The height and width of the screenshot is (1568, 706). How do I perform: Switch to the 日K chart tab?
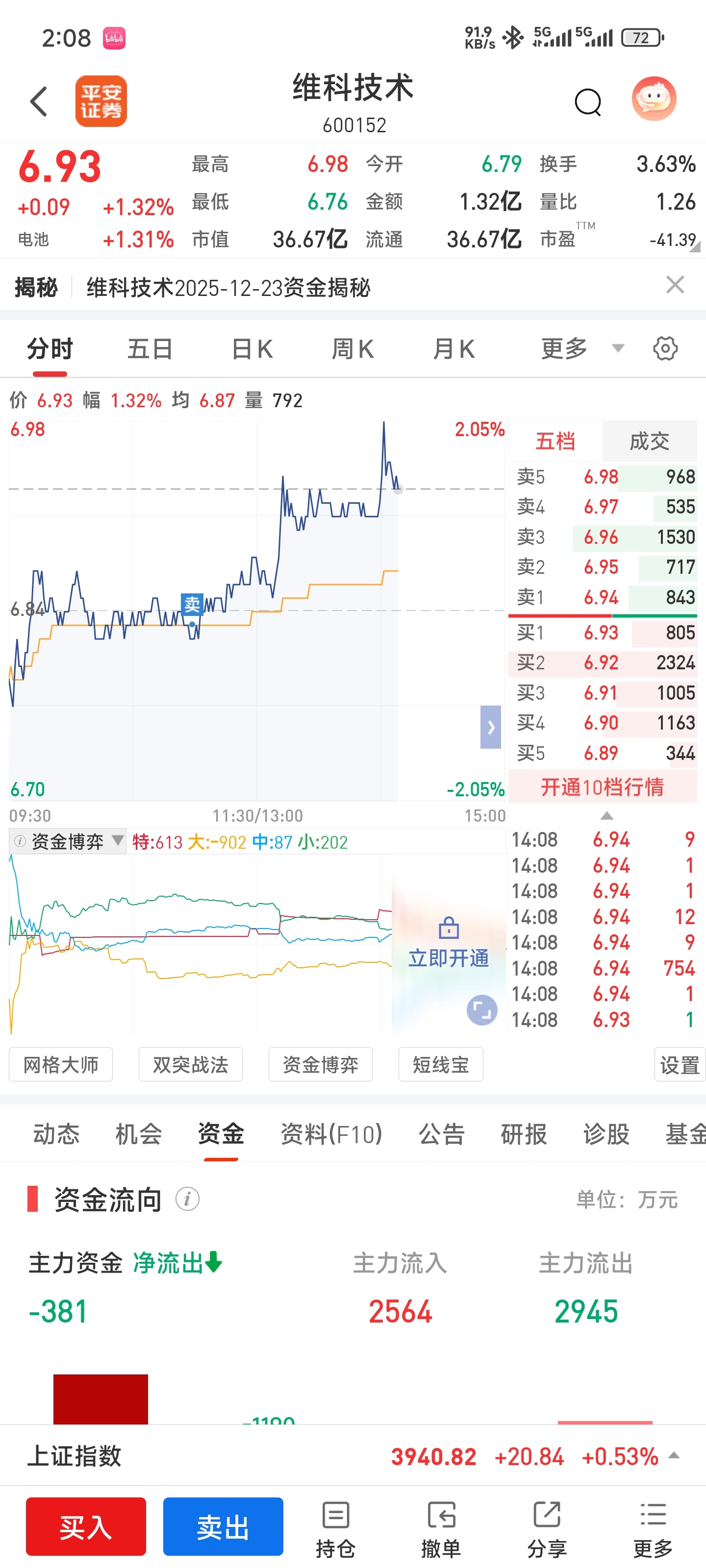tap(252, 349)
